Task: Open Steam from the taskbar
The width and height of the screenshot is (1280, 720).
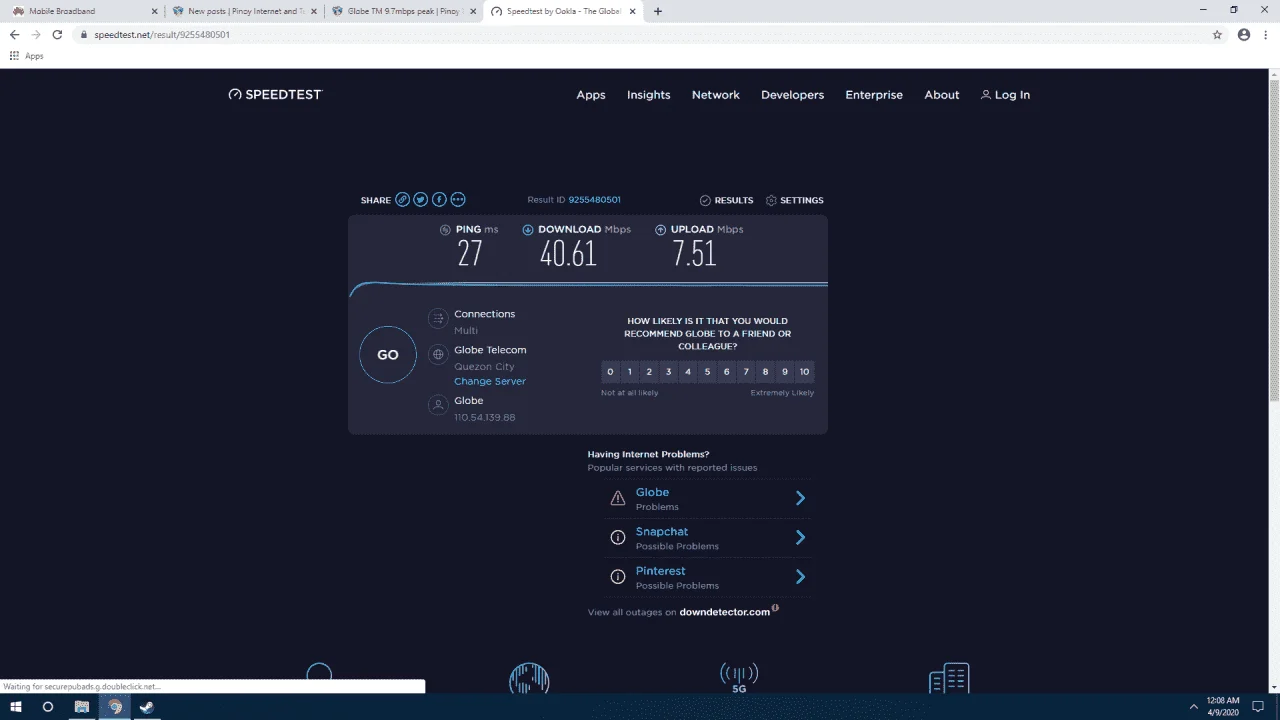Action: point(146,707)
